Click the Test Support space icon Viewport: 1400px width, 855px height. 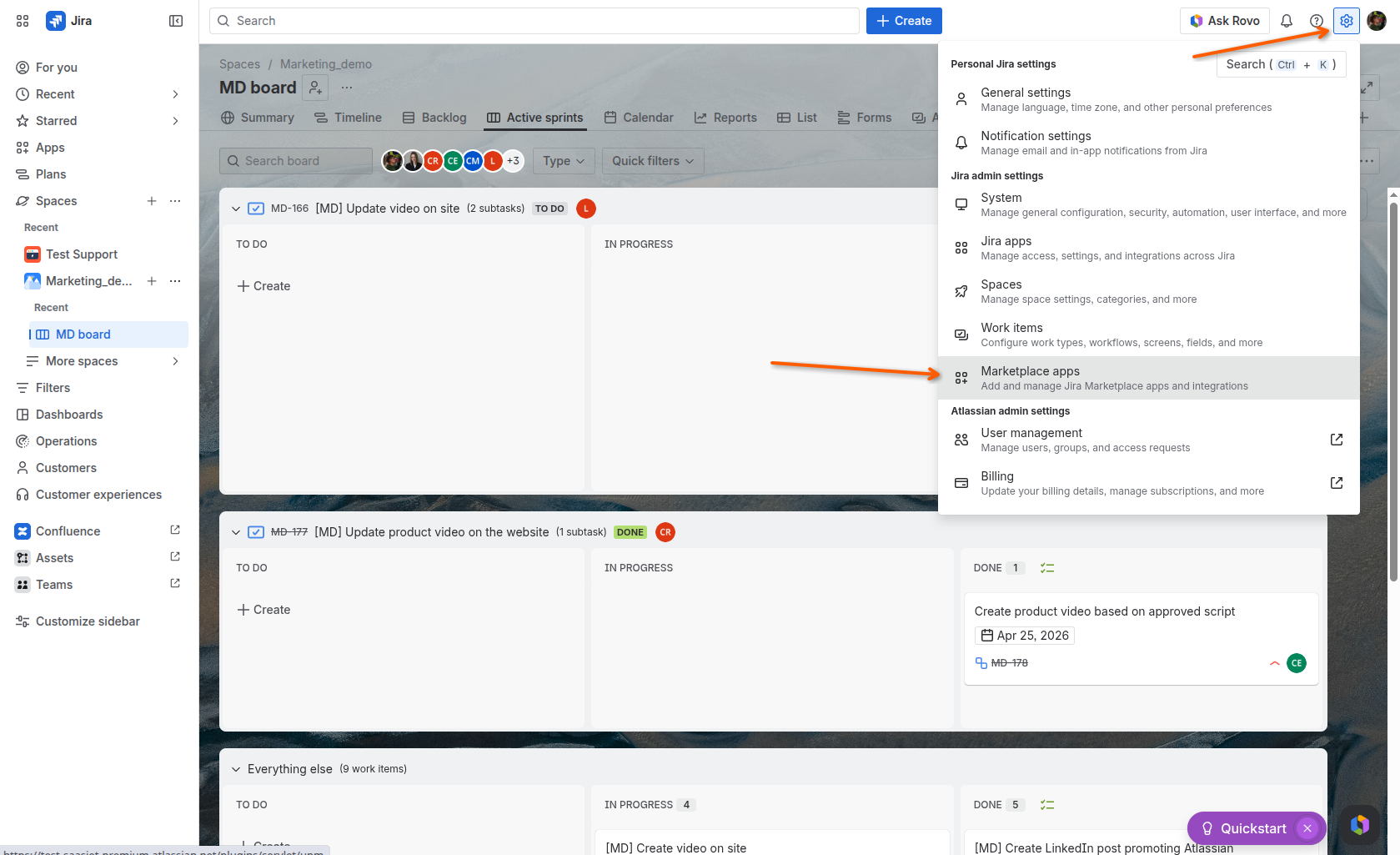coord(33,254)
